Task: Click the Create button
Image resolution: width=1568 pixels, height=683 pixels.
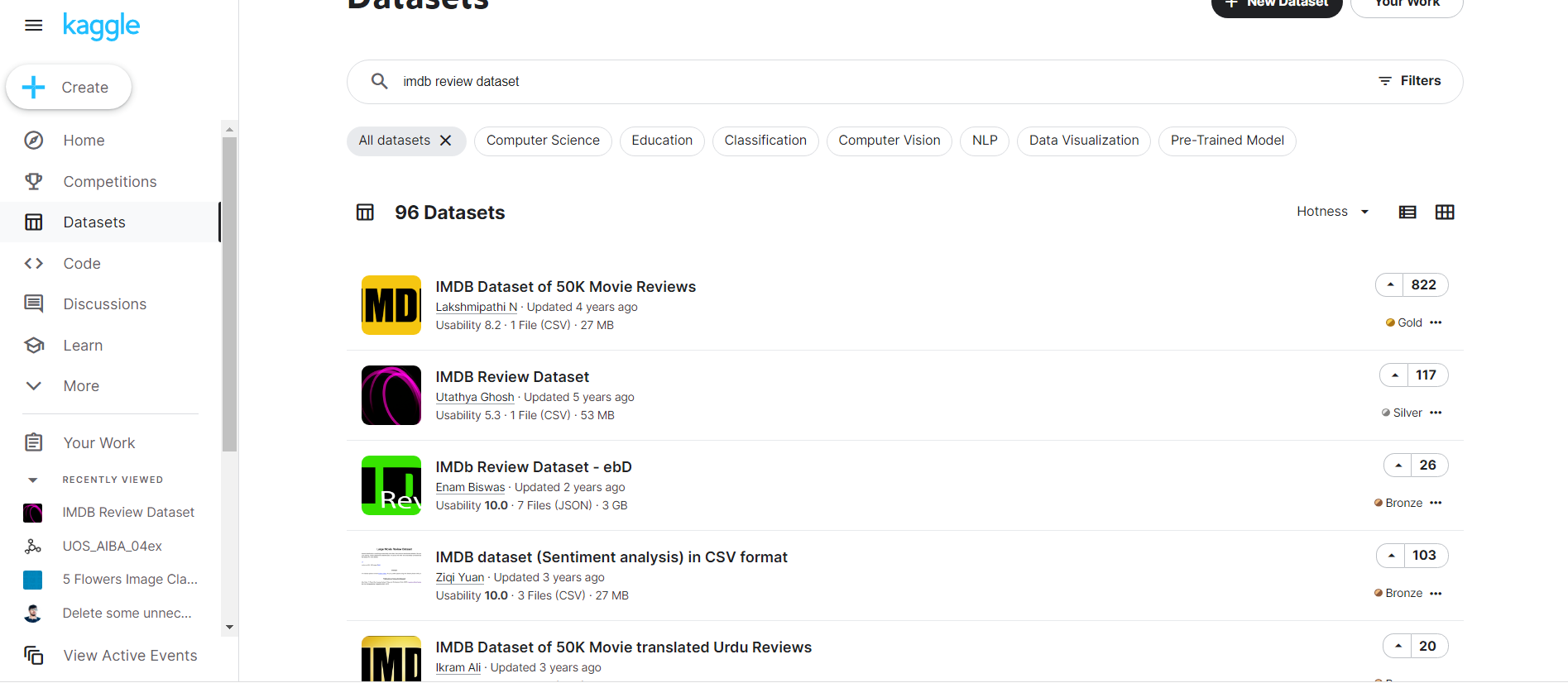Action: pyautogui.click(x=69, y=88)
